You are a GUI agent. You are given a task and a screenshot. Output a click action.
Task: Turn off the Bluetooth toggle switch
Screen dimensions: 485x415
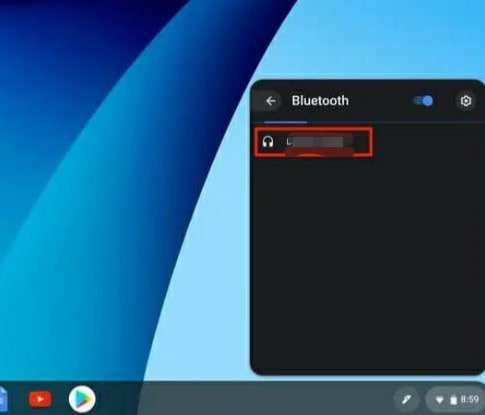click(x=424, y=101)
